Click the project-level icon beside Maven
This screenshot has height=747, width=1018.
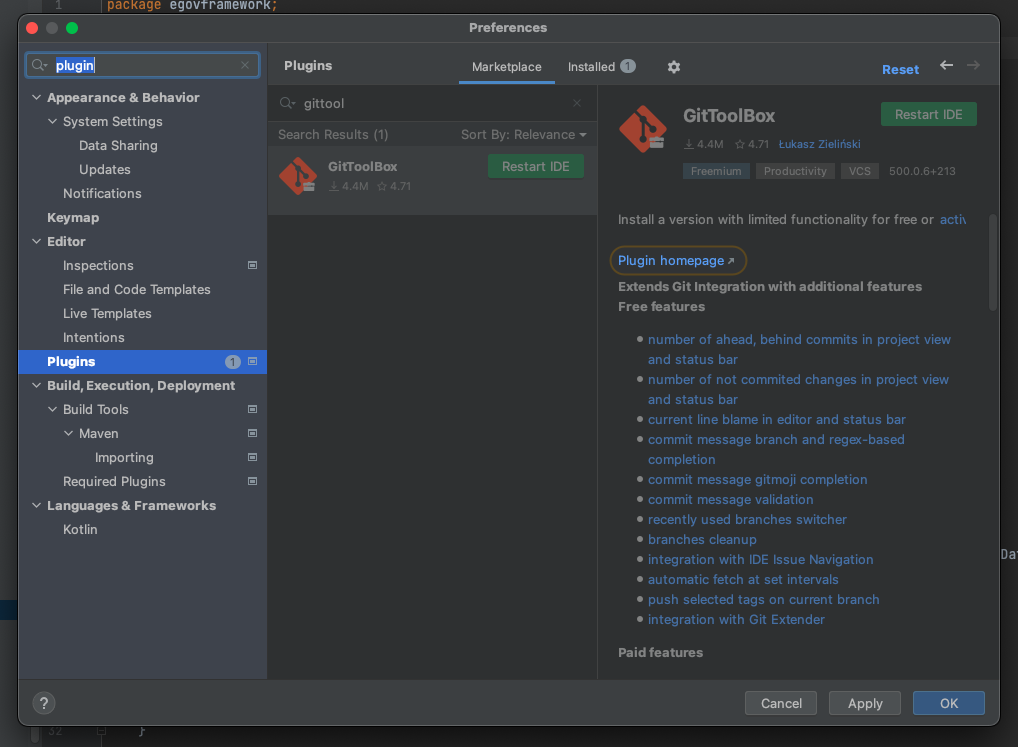point(253,434)
